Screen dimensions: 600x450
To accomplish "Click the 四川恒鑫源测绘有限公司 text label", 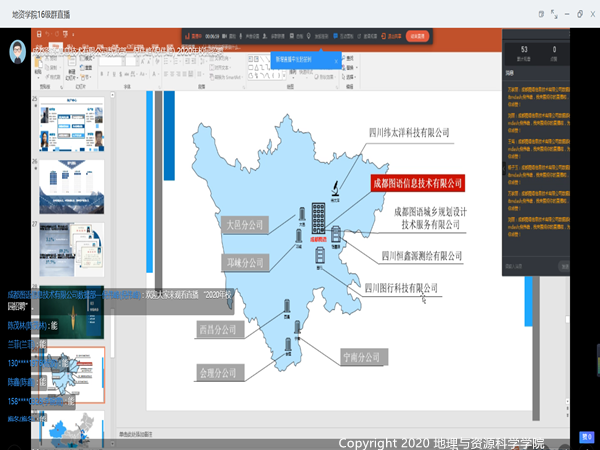I will [421, 256].
